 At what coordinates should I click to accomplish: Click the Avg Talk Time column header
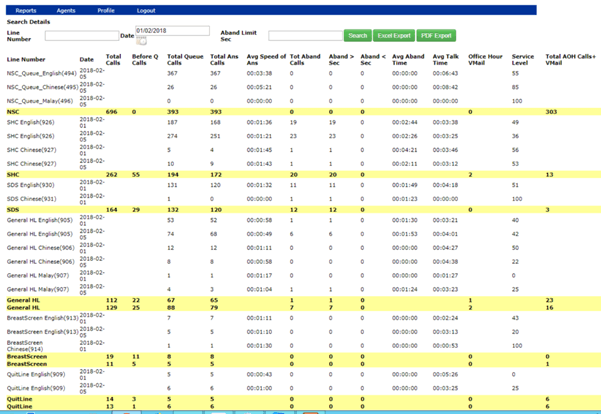(x=445, y=59)
